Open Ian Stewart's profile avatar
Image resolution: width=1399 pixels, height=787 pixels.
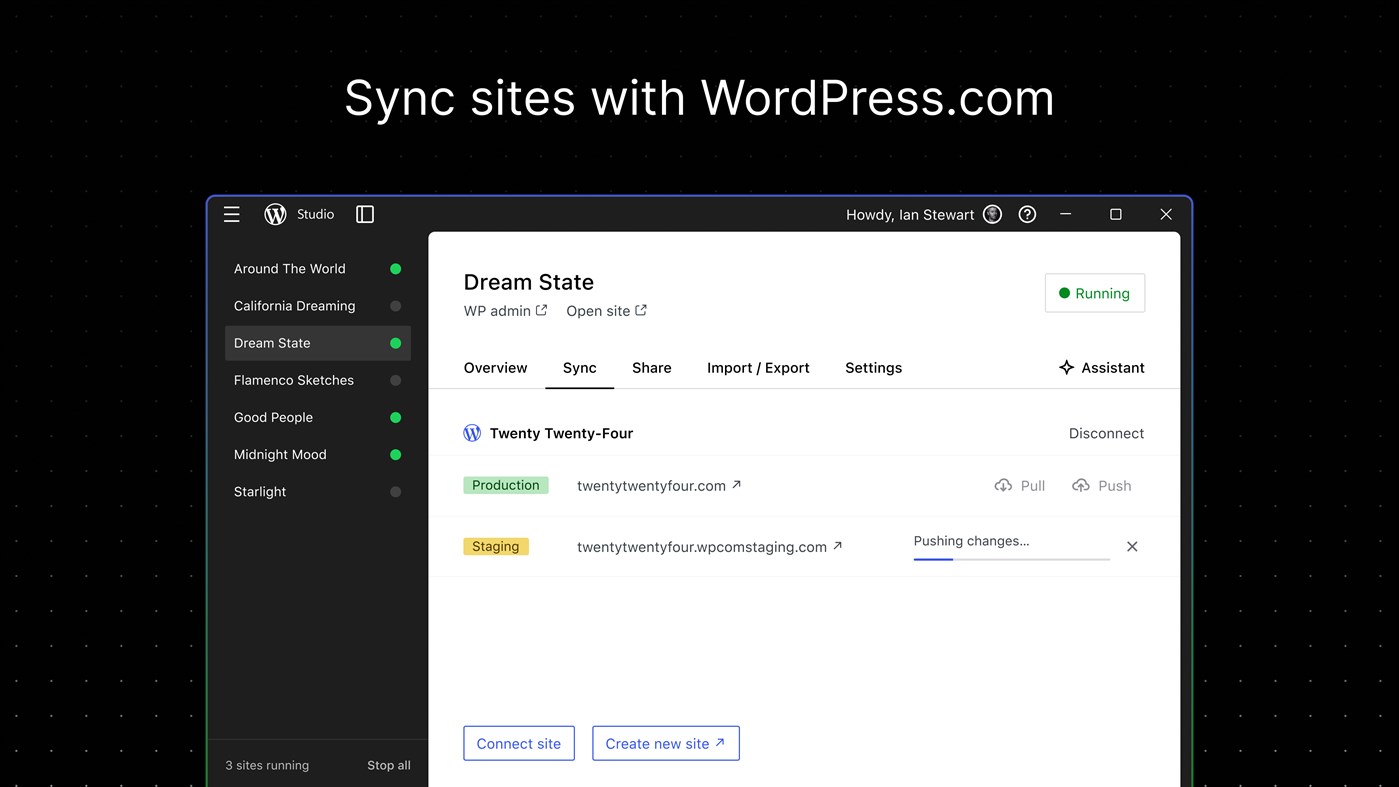point(992,214)
